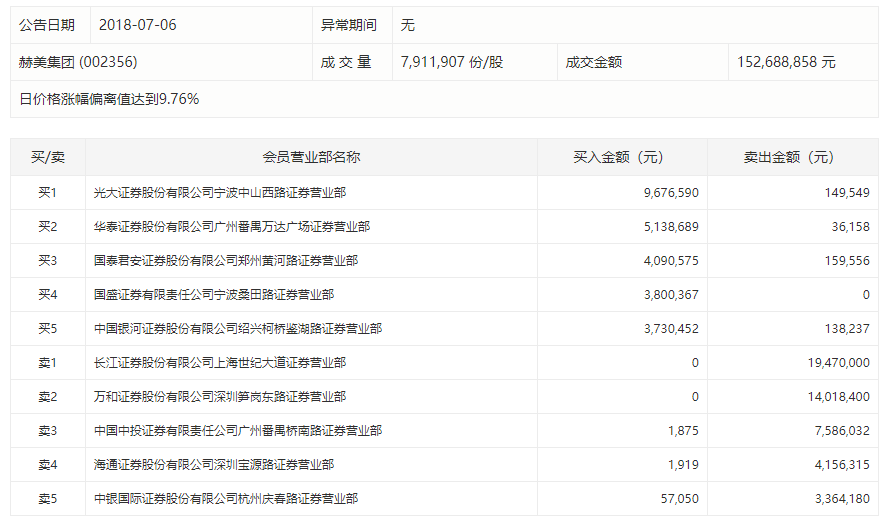Click the 异常期间 label

(x=349, y=25)
